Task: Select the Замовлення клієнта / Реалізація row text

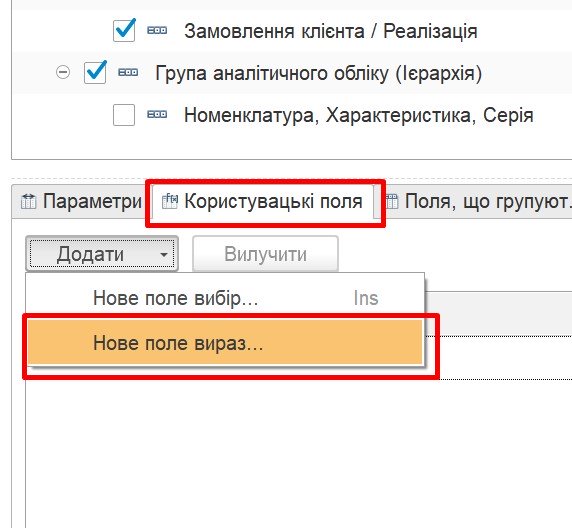Action: (x=331, y=31)
